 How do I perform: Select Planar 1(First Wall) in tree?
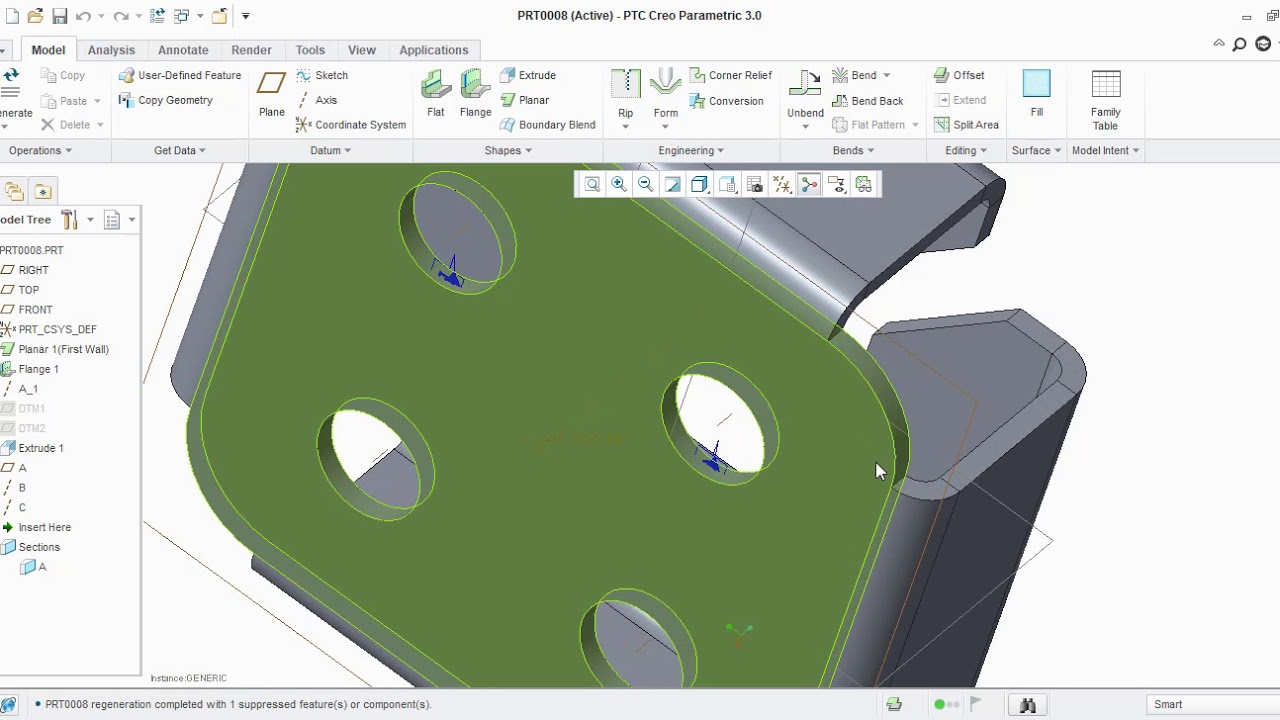pos(63,349)
